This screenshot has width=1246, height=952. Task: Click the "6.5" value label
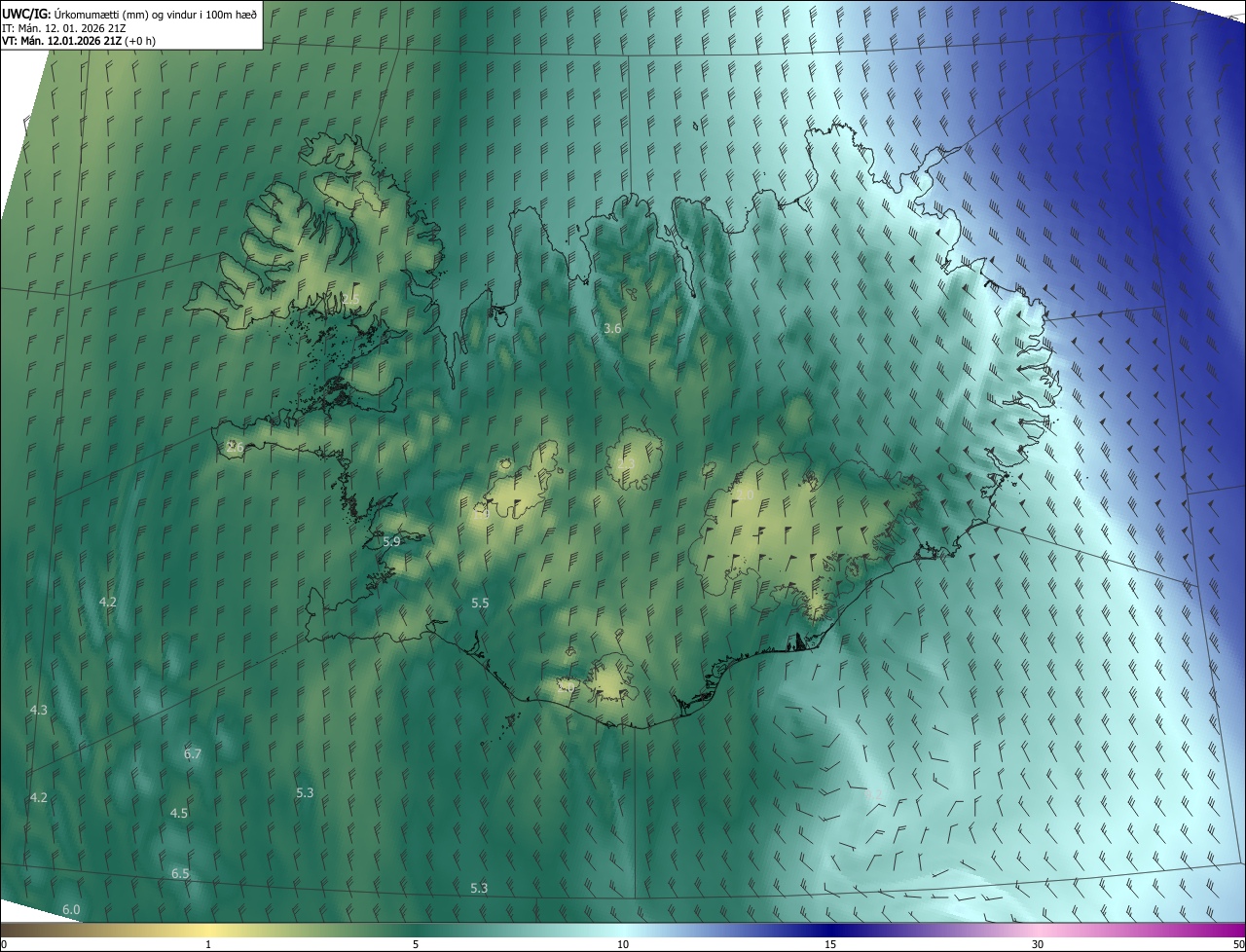[180, 874]
